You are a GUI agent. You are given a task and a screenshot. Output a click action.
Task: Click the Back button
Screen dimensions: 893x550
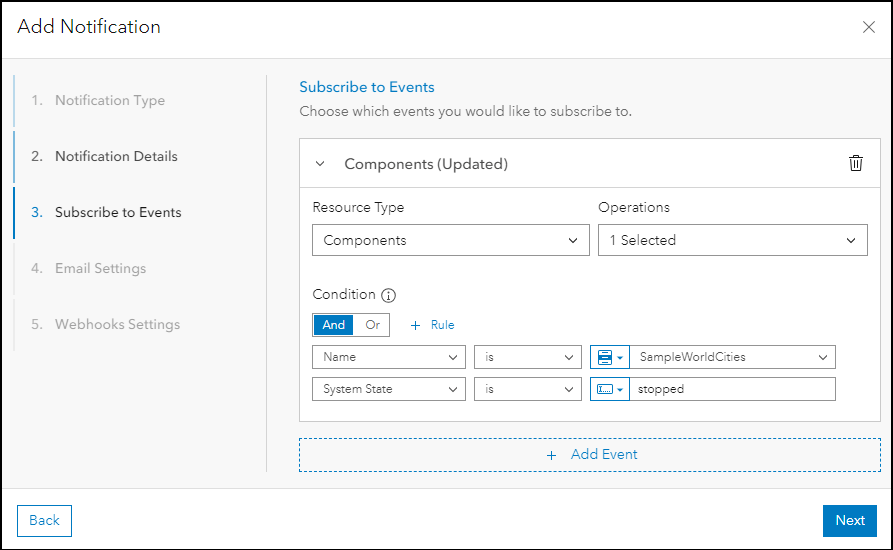tap(44, 520)
